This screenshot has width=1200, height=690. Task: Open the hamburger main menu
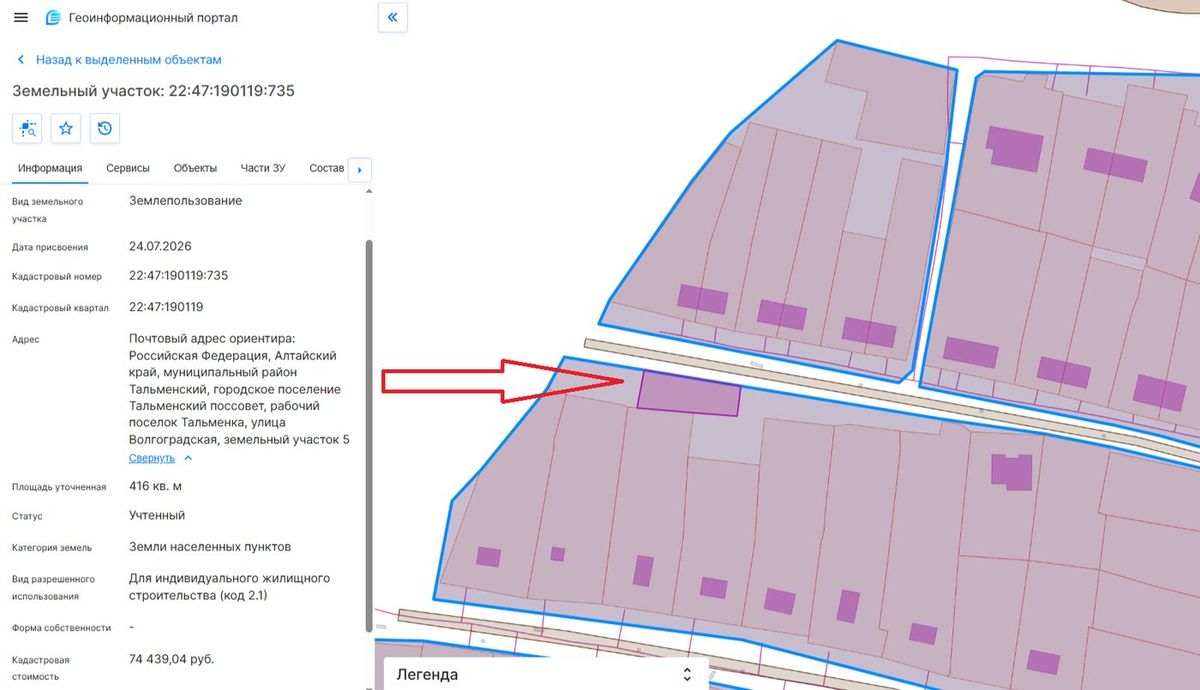pyautogui.click(x=21, y=18)
